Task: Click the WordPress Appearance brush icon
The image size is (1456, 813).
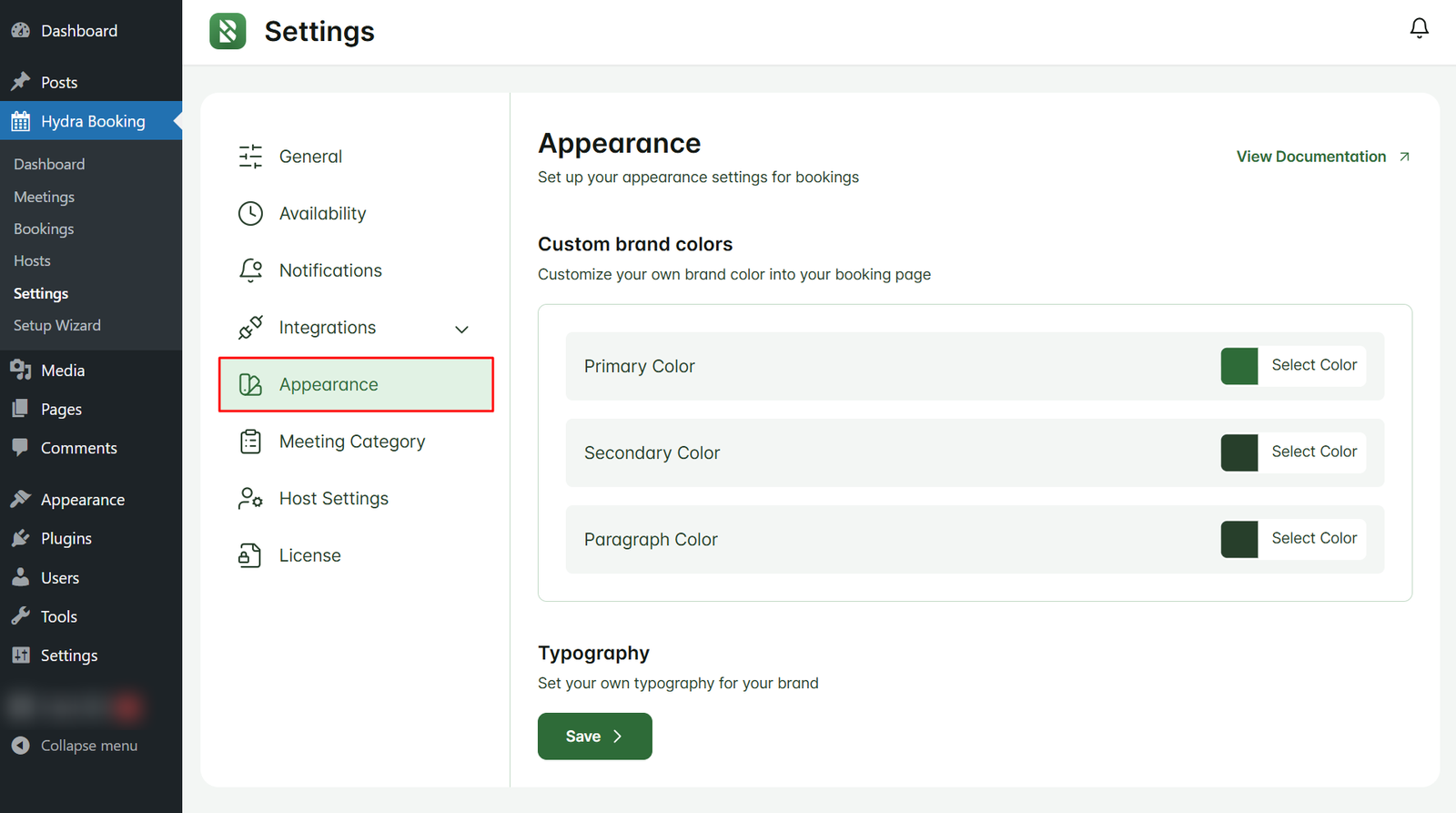Action: [20, 499]
